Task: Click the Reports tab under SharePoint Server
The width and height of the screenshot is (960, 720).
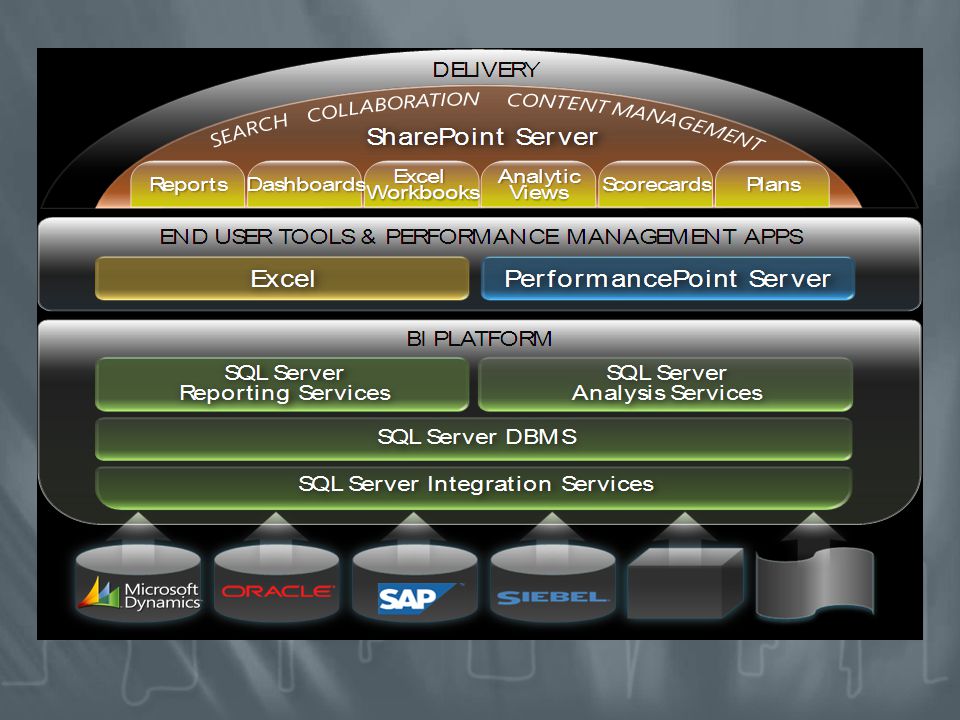Action: click(188, 184)
